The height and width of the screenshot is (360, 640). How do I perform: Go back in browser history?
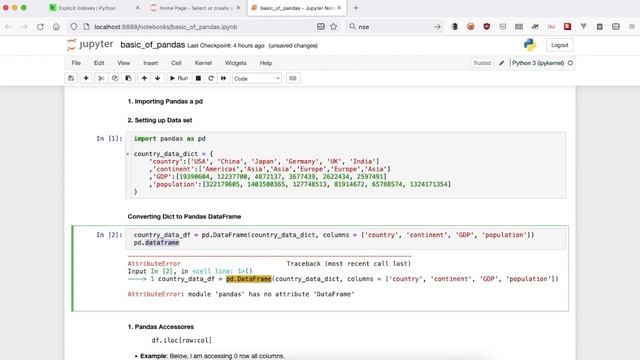coord(8,27)
